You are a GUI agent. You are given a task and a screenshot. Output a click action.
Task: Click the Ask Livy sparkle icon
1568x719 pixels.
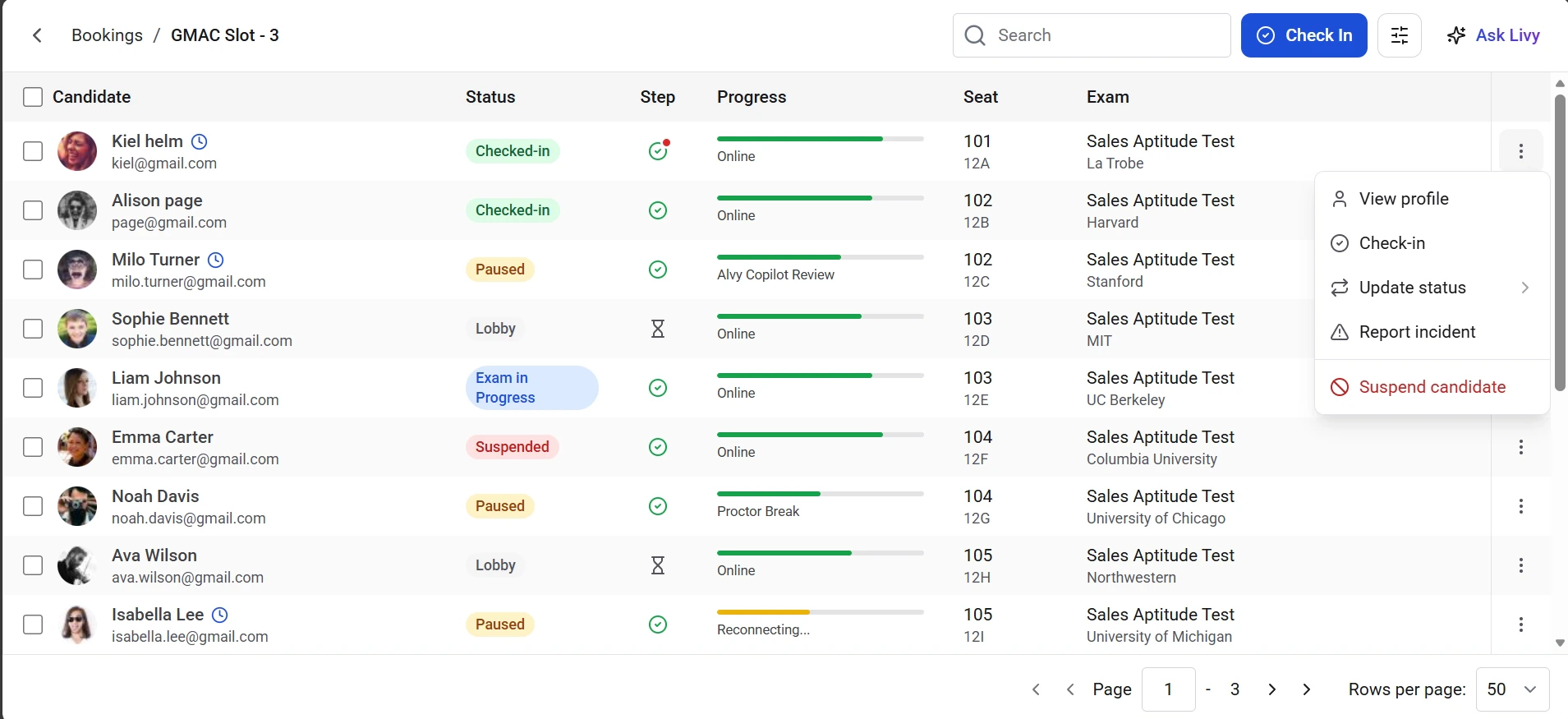pyautogui.click(x=1456, y=35)
